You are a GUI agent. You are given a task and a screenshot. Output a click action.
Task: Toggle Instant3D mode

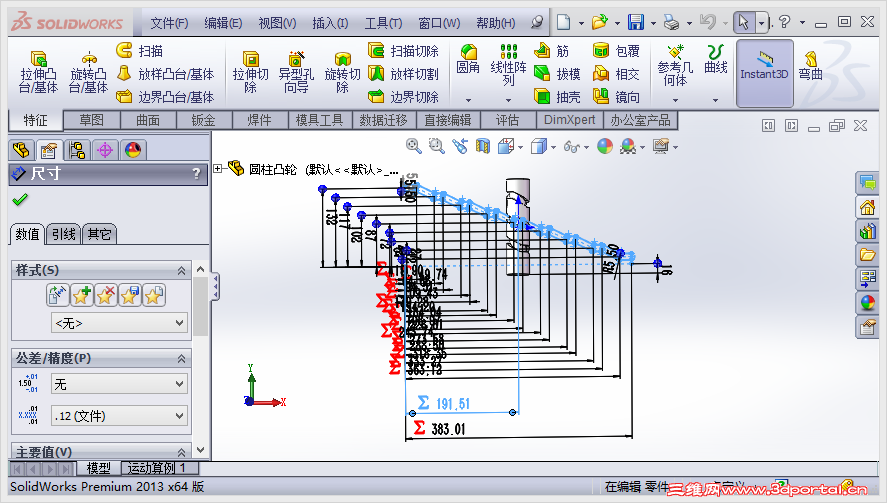[x=764, y=72]
